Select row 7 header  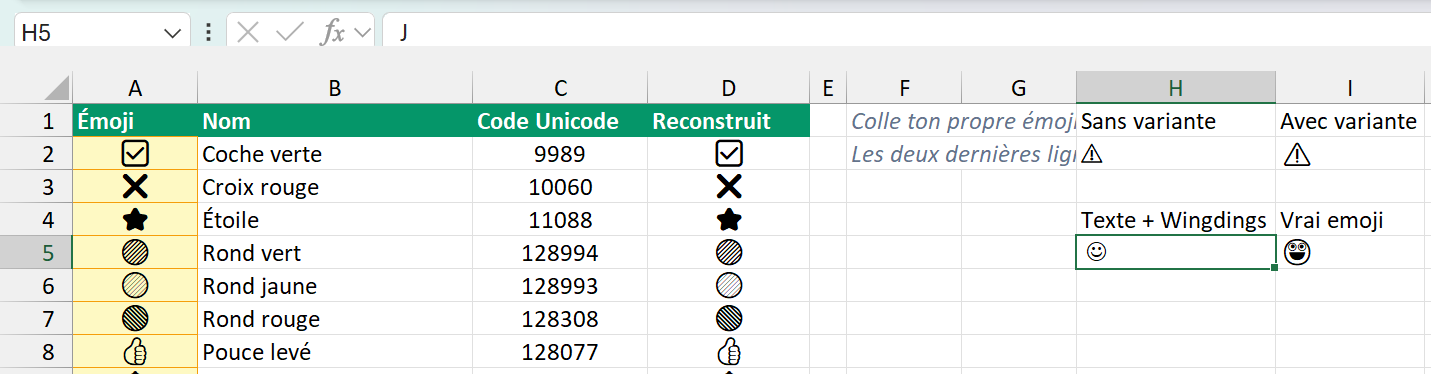coord(36,319)
